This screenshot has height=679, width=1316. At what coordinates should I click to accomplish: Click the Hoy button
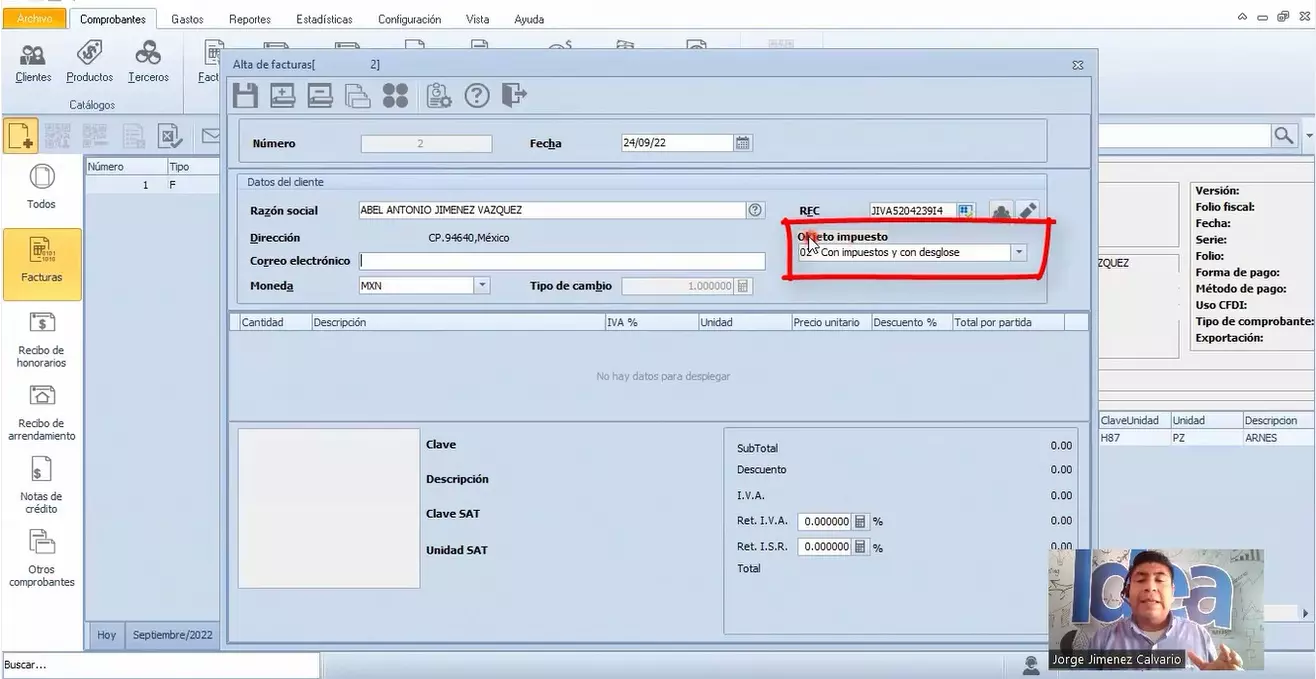[x=107, y=635]
